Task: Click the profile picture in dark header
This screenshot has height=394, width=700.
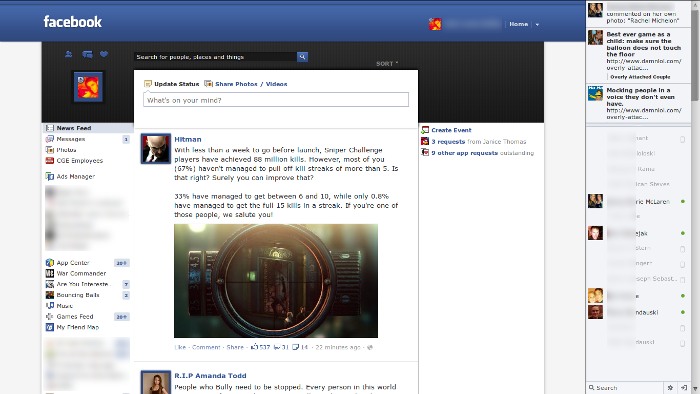Action: tap(88, 87)
